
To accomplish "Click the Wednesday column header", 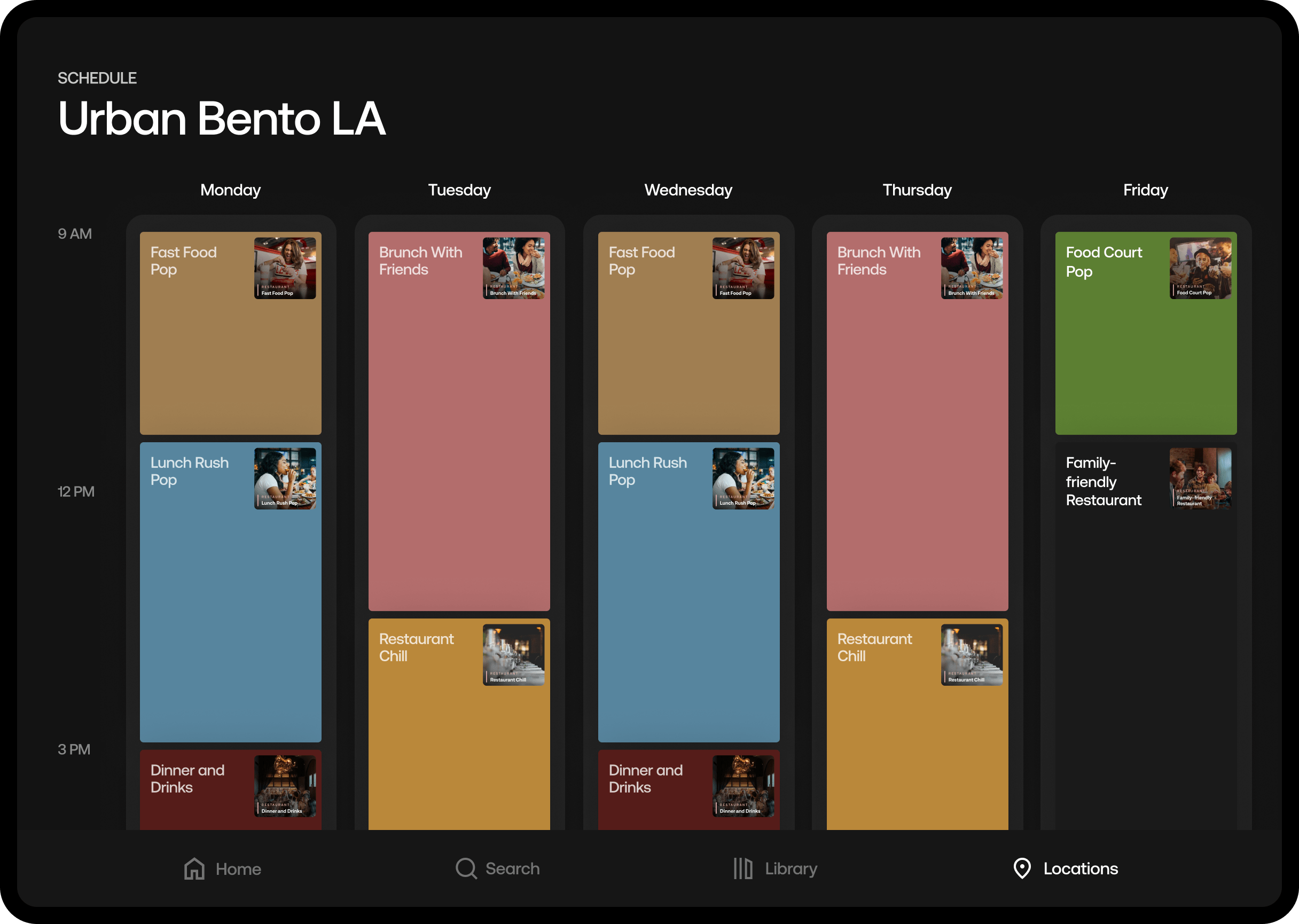I will click(688, 190).
